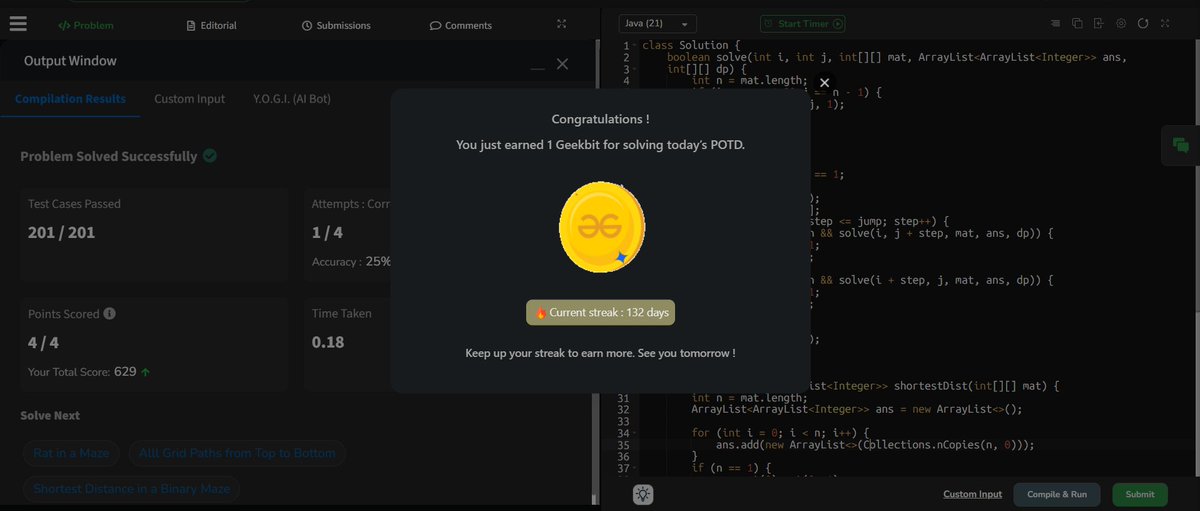This screenshot has width=1200, height=511.
Task: Open Shortest Distance in a Binary Maze
Action: pos(131,489)
